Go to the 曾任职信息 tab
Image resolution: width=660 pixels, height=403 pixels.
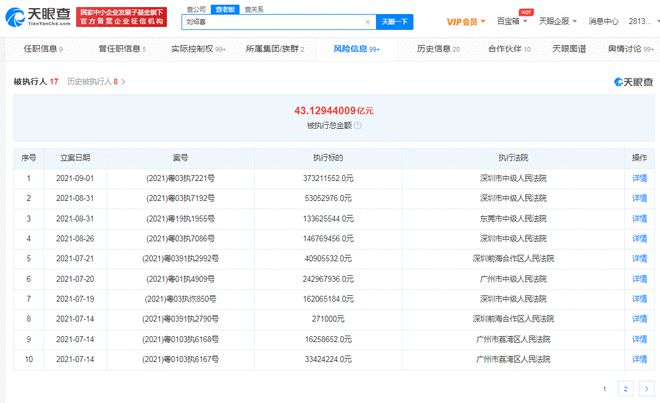[x=122, y=49]
